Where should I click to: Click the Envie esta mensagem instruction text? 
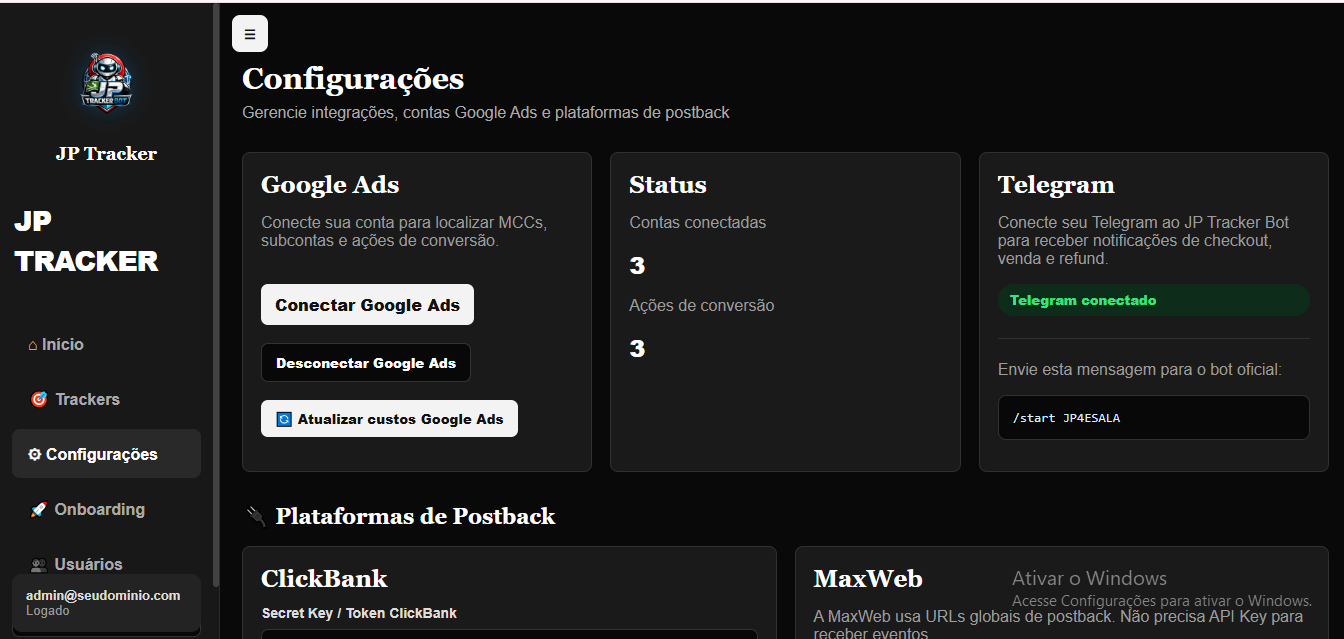(x=1140, y=370)
